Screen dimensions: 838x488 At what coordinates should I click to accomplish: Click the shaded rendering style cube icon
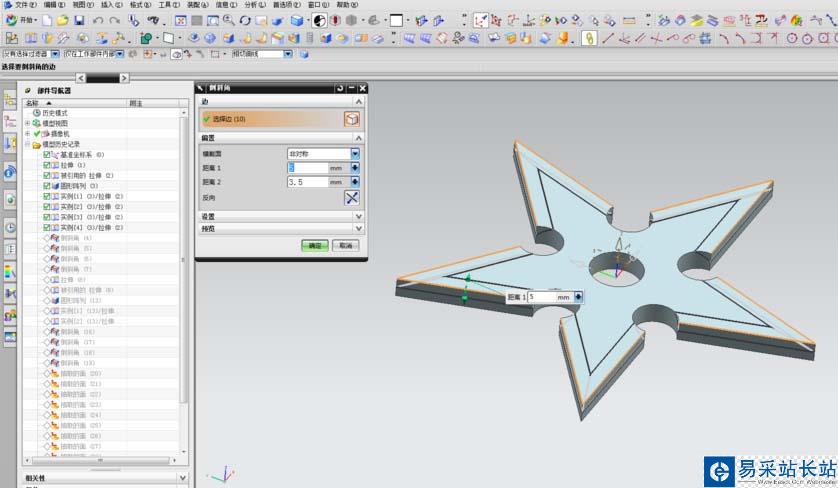297,20
